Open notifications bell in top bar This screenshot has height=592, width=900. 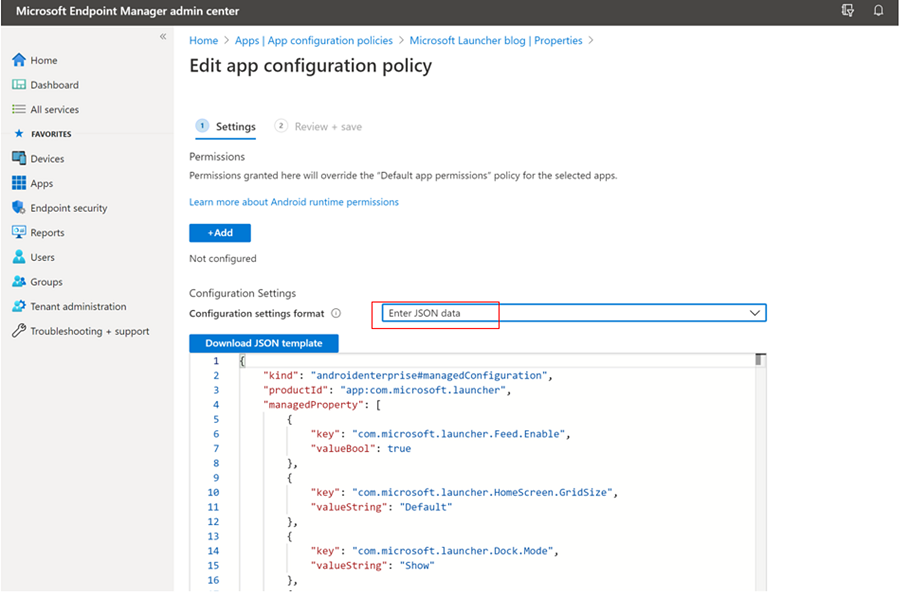[878, 10]
